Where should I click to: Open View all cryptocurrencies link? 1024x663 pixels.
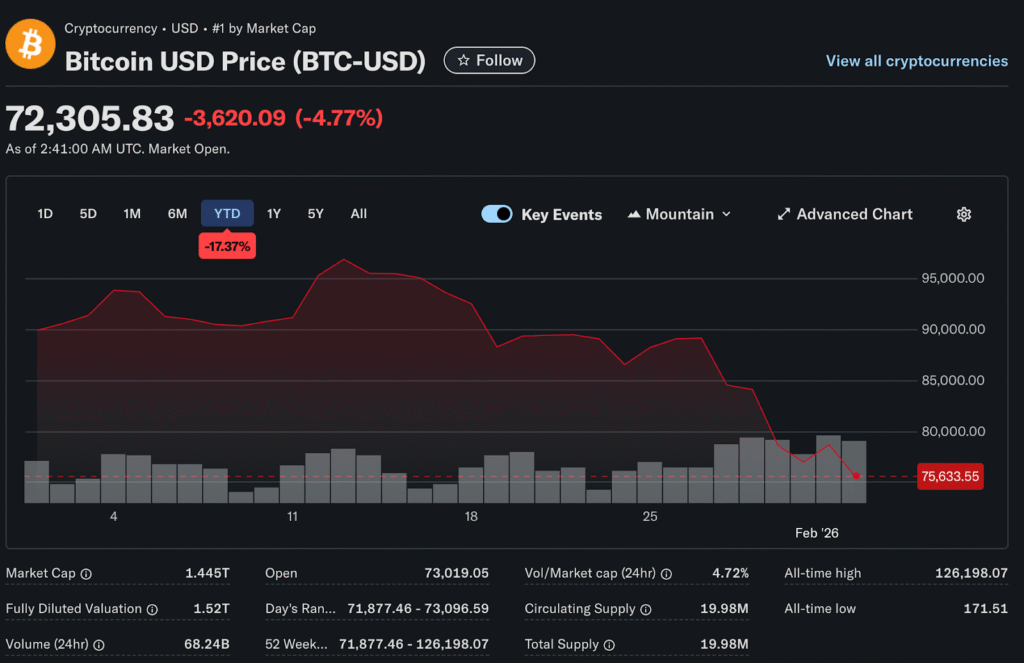click(916, 61)
